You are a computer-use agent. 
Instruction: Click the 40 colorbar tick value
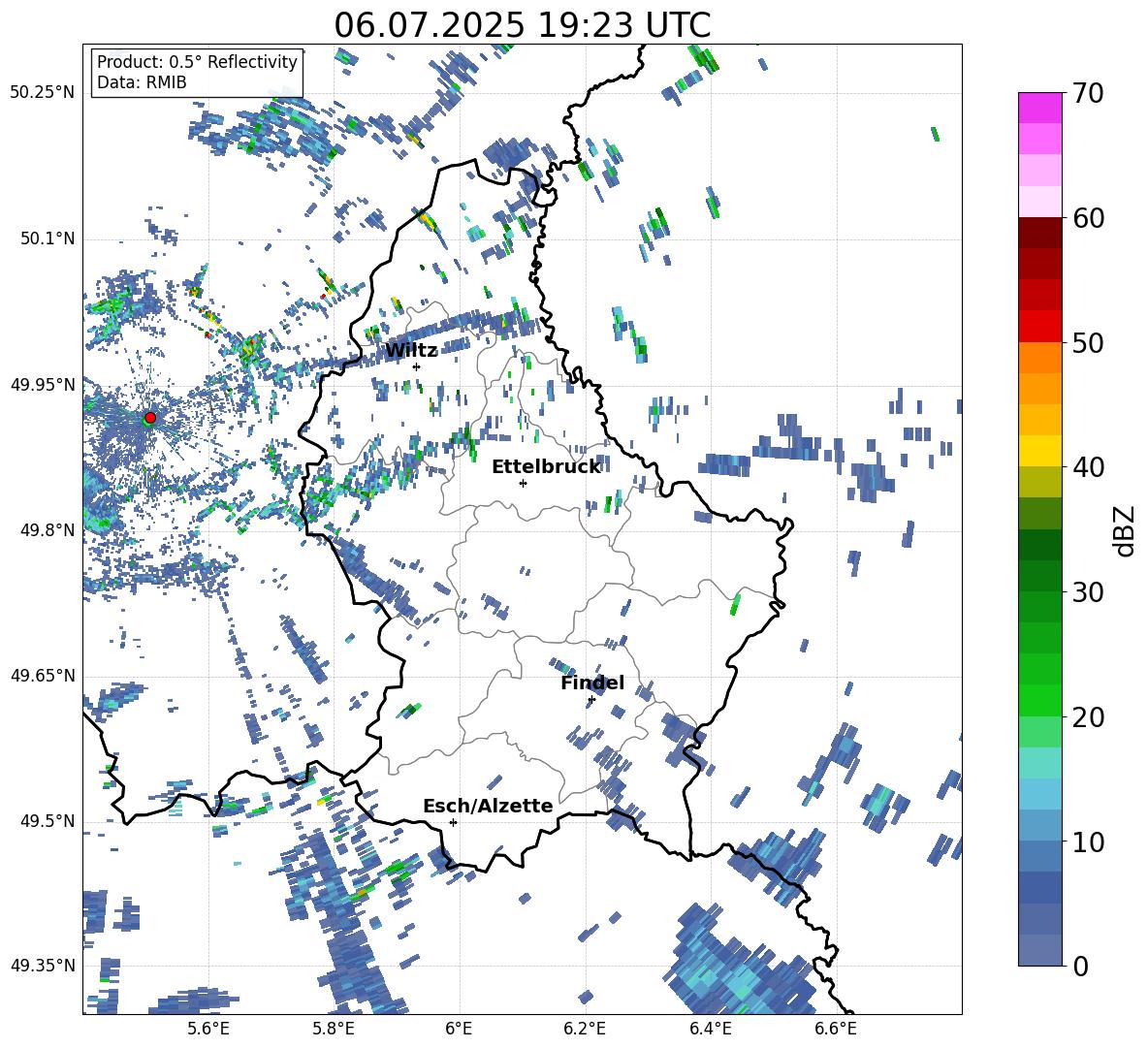(x=1088, y=467)
